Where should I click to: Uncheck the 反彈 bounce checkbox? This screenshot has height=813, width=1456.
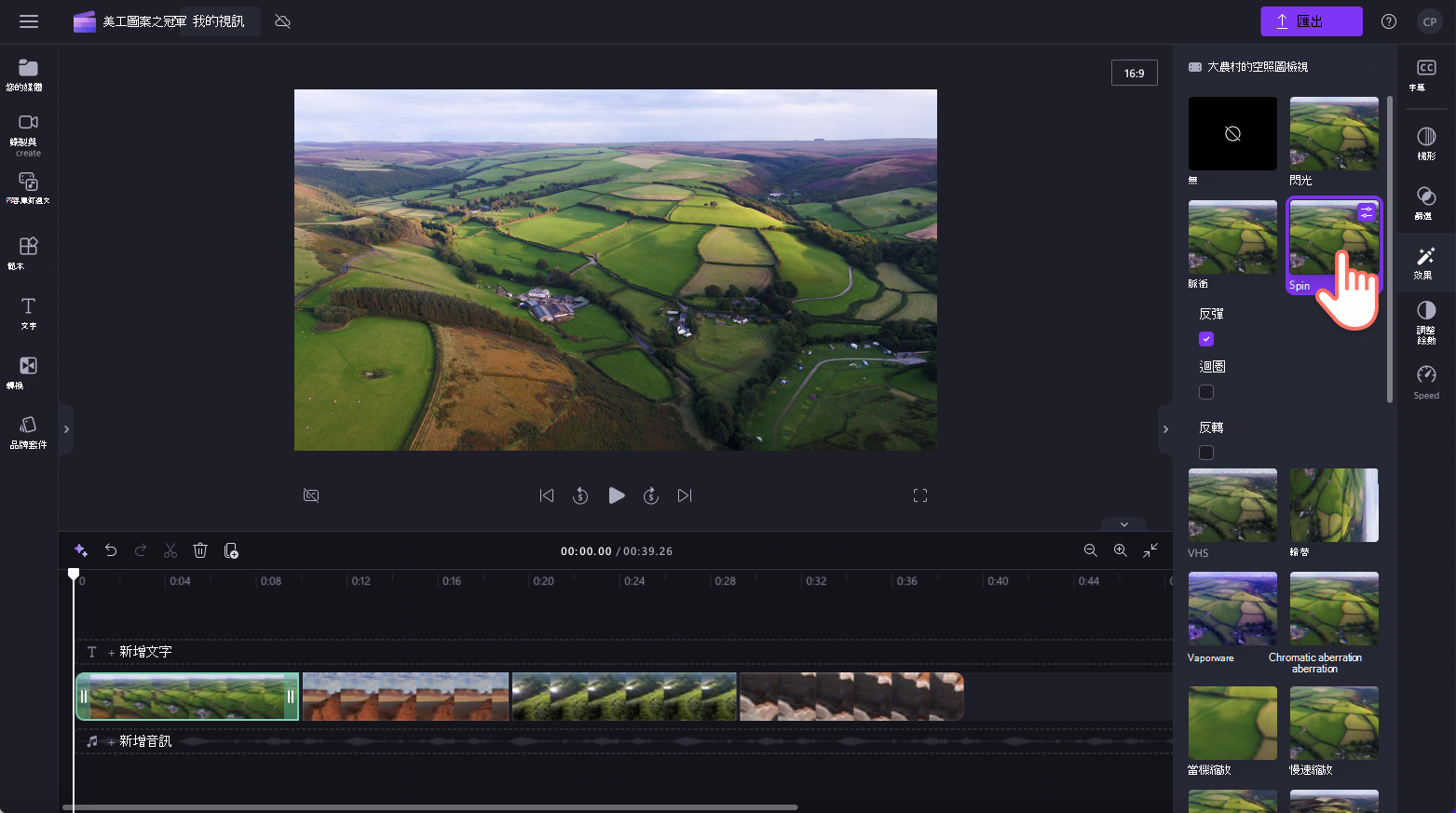coord(1206,339)
